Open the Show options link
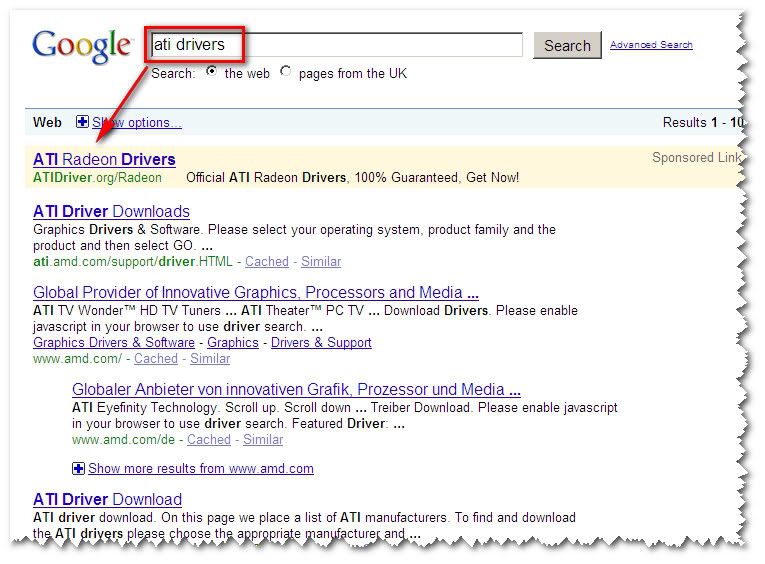Viewport: 765px width, 564px height. 137,123
